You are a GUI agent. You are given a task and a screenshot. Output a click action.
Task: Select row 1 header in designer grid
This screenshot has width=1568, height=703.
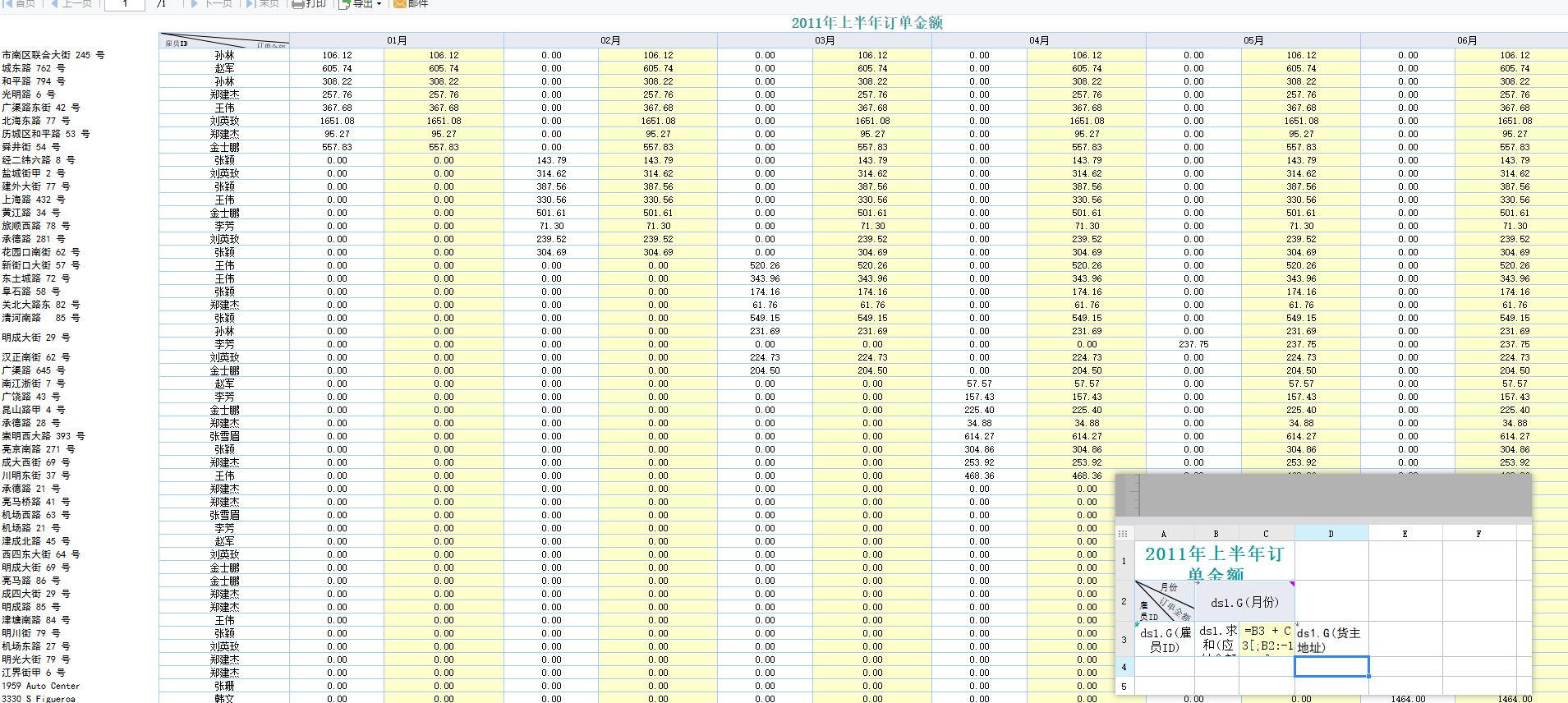point(1124,561)
